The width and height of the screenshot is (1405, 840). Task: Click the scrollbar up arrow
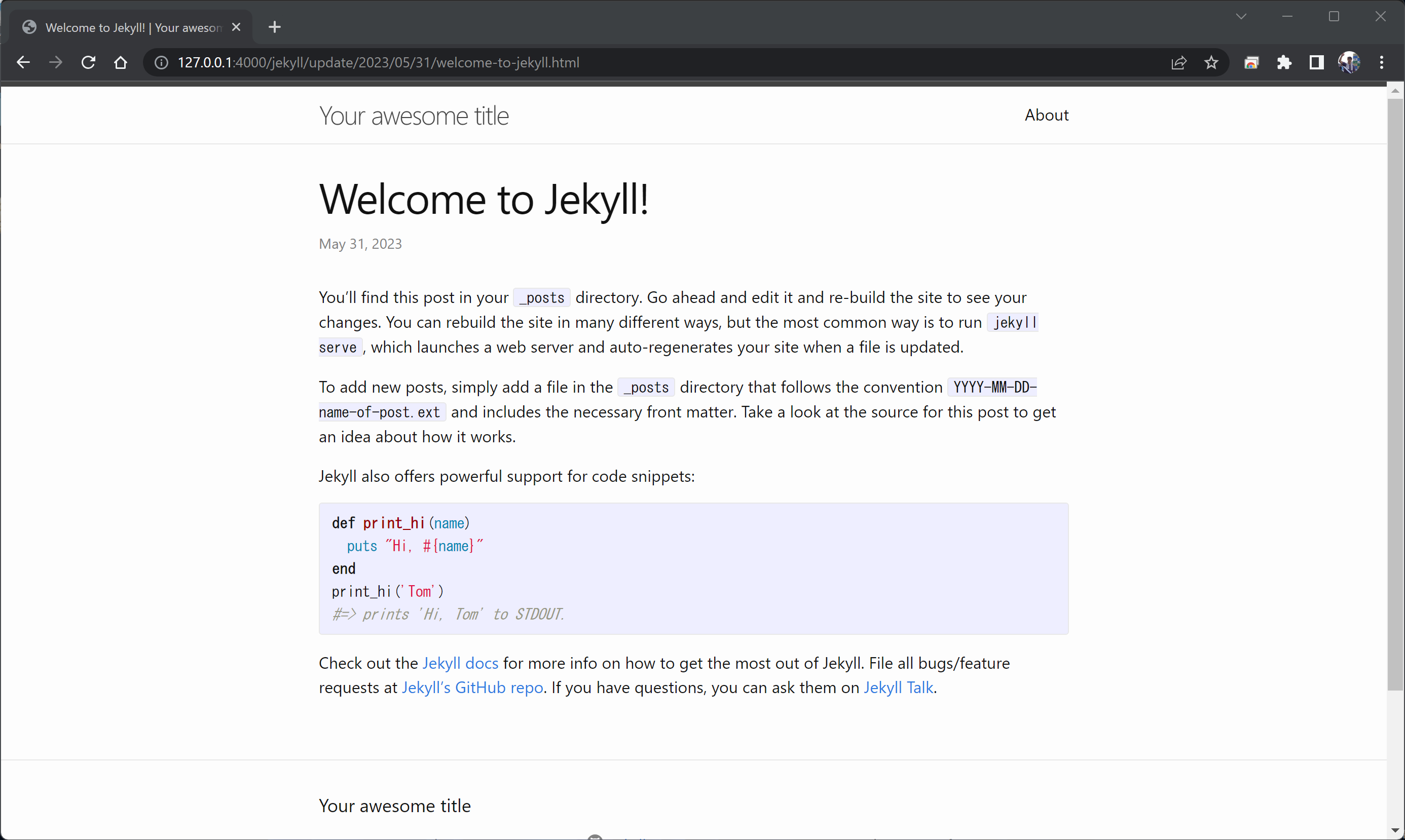click(1395, 91)
